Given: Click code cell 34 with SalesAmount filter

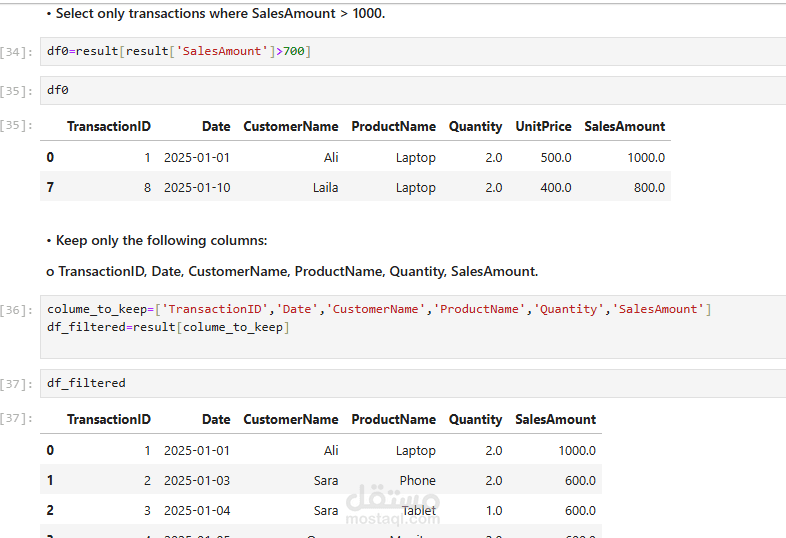Looking at the screenshot, I should coord(413,51).
